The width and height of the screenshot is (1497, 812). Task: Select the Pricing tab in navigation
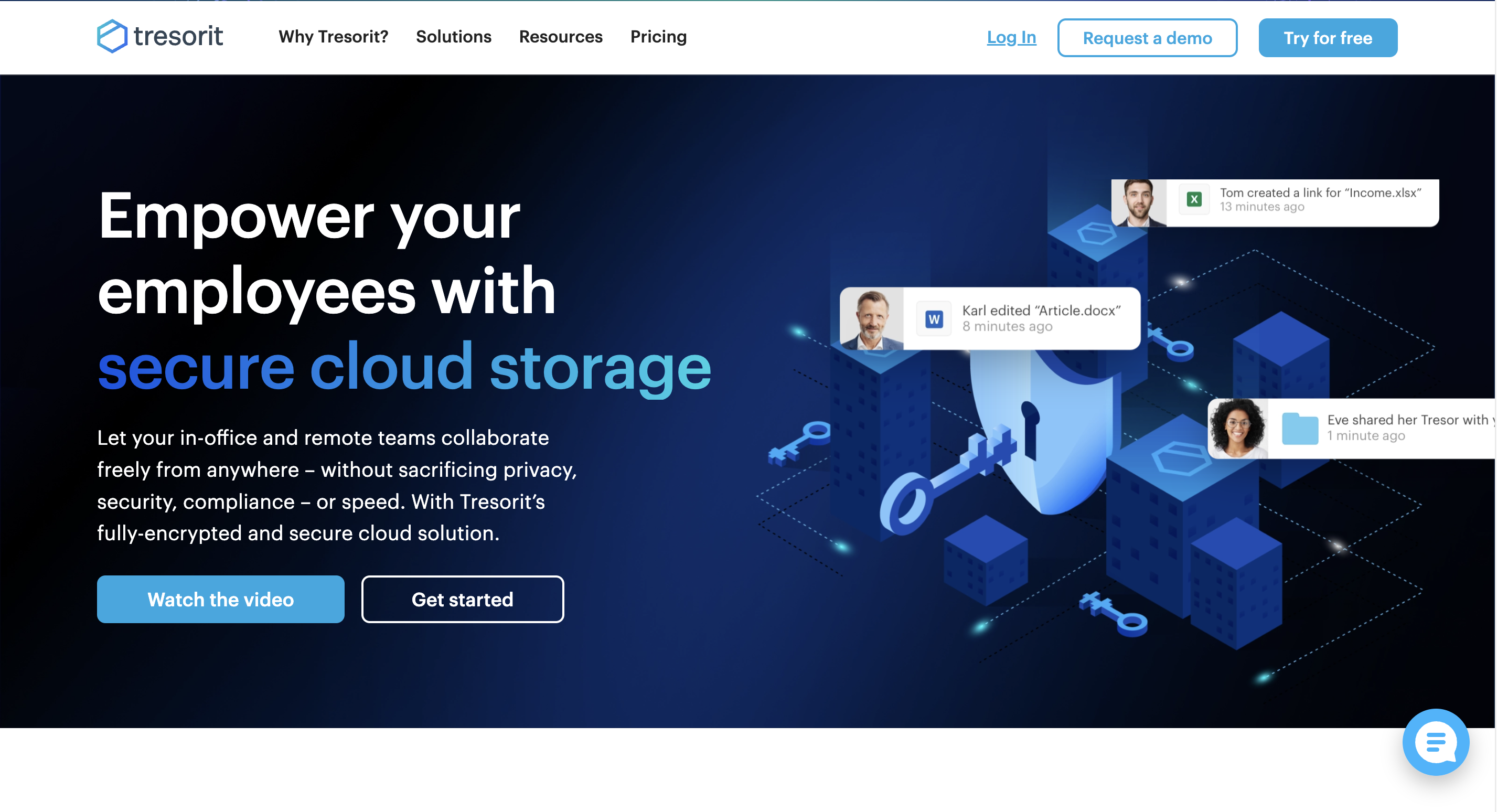pos(658,37)
